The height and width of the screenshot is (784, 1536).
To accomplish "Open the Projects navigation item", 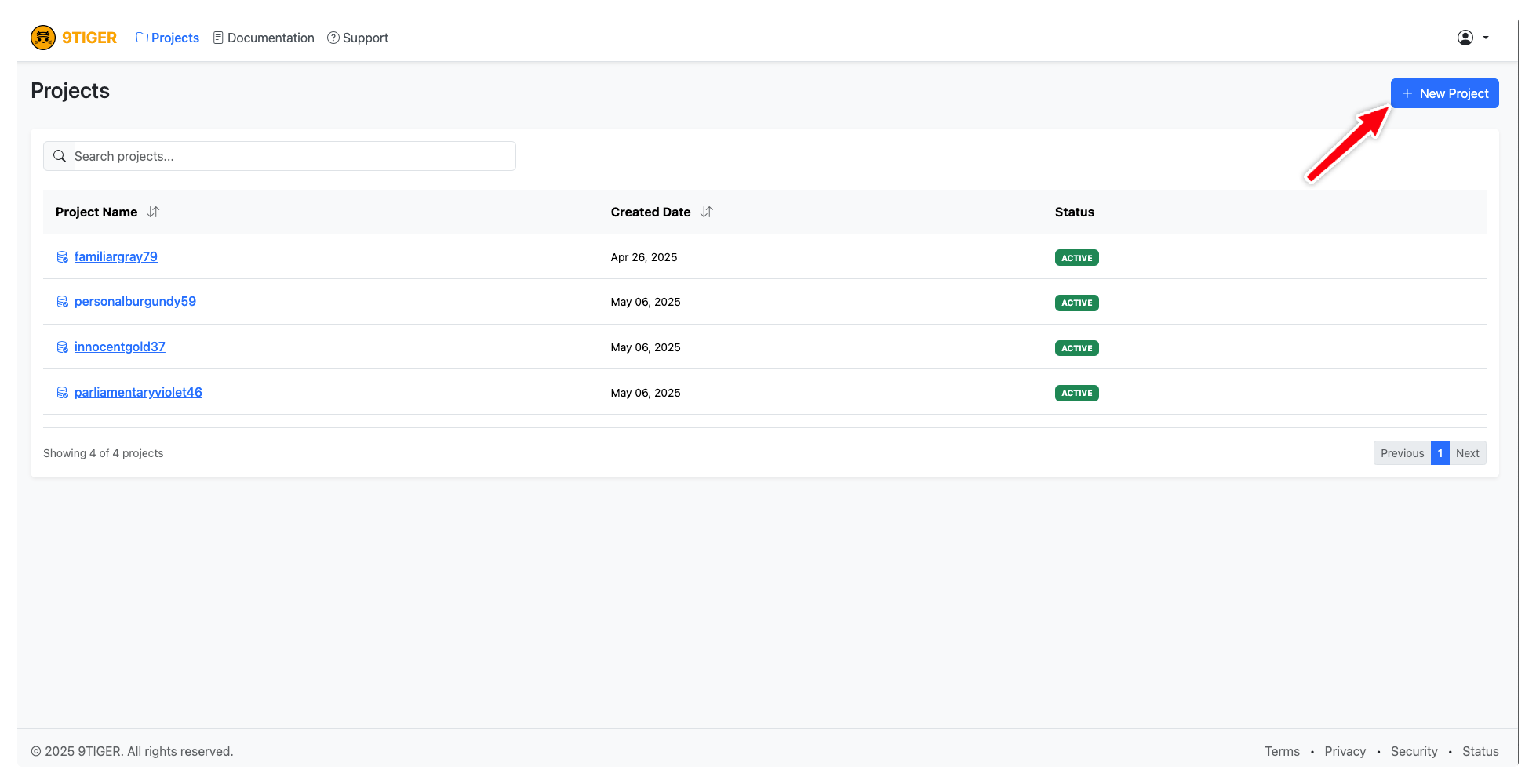I will [168, 38].
